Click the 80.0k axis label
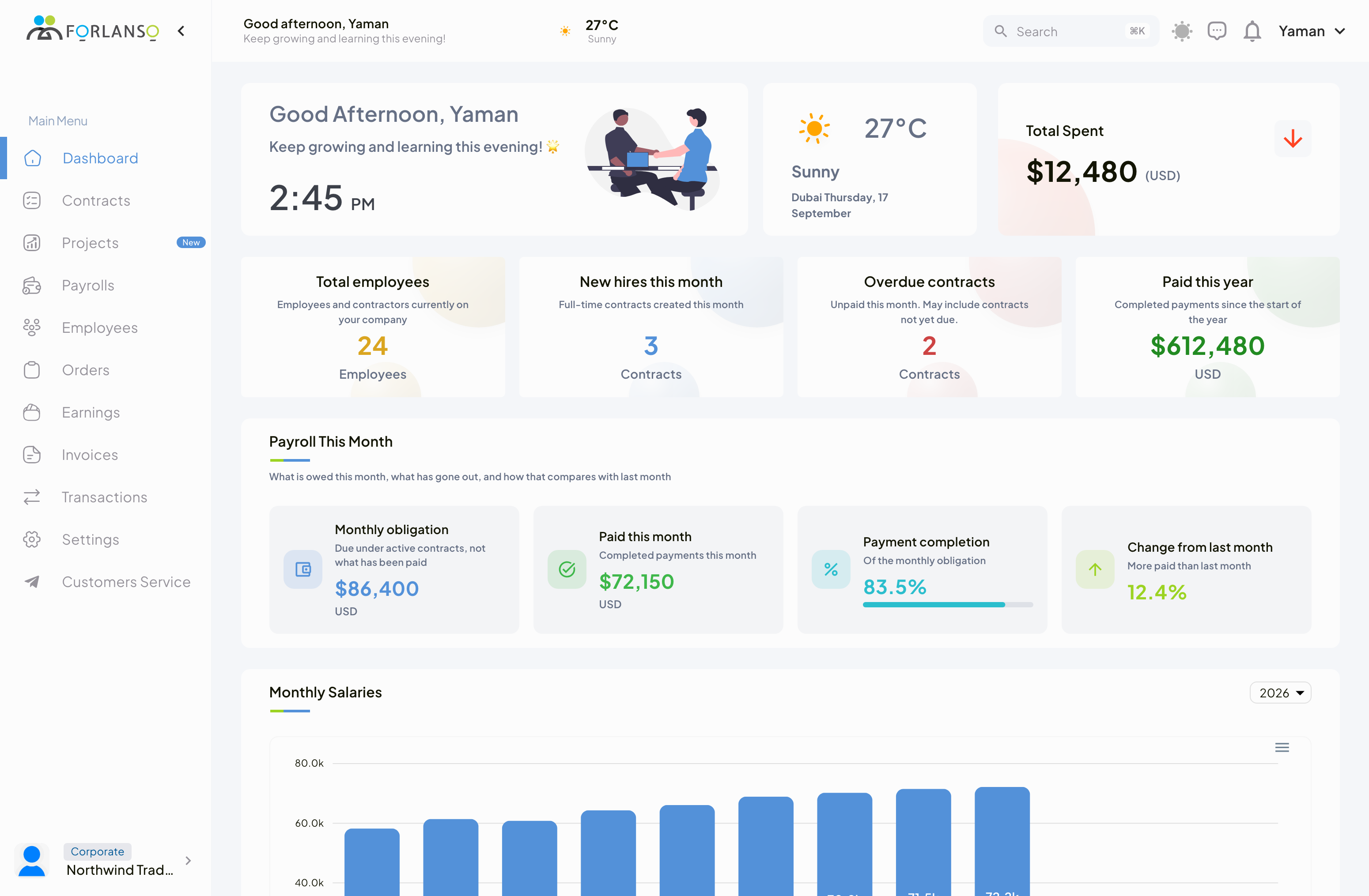The width and height of the screenshot is (1369, 896). [310, 763]
